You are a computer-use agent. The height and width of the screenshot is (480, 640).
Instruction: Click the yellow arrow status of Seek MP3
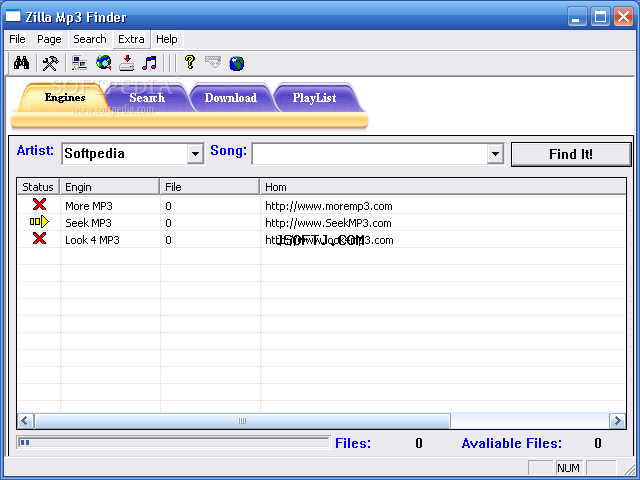39,222
